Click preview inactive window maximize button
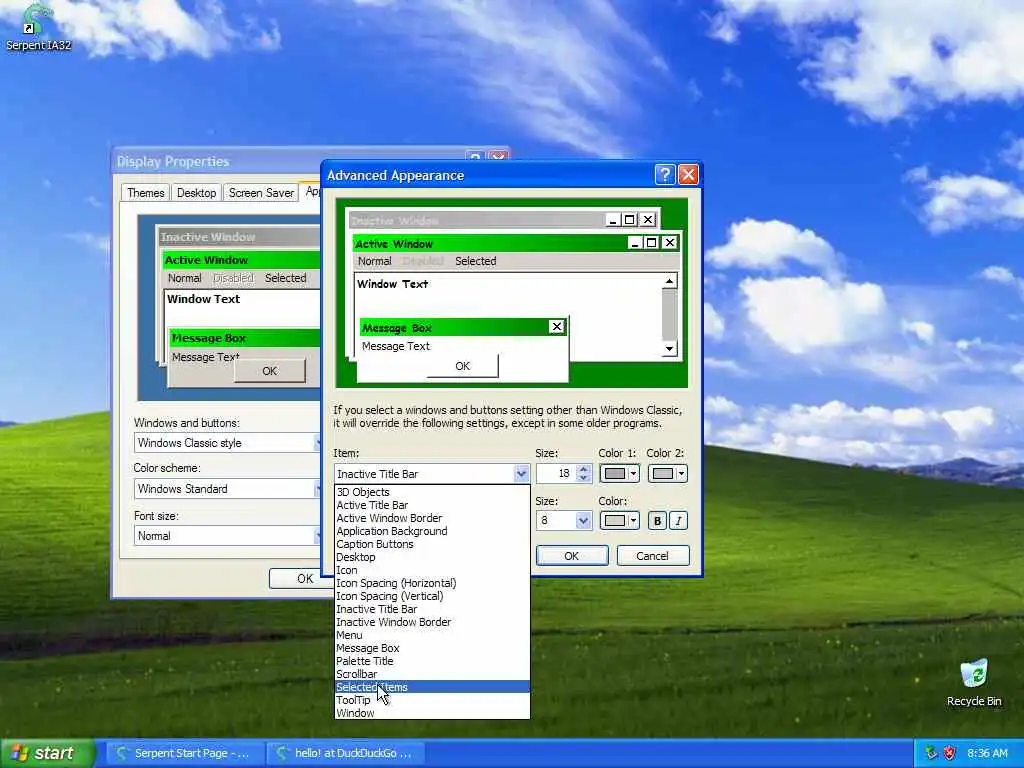Screen dimensions: 1024x768 point(629,220)
